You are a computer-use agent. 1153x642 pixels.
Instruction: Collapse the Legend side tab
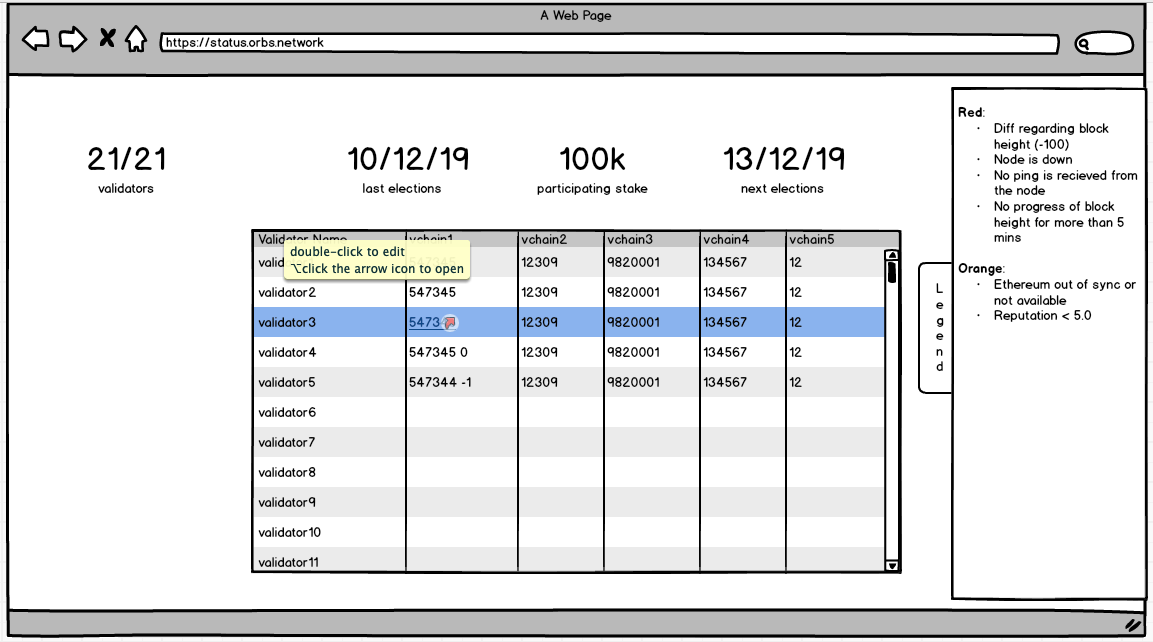point(936,327)
